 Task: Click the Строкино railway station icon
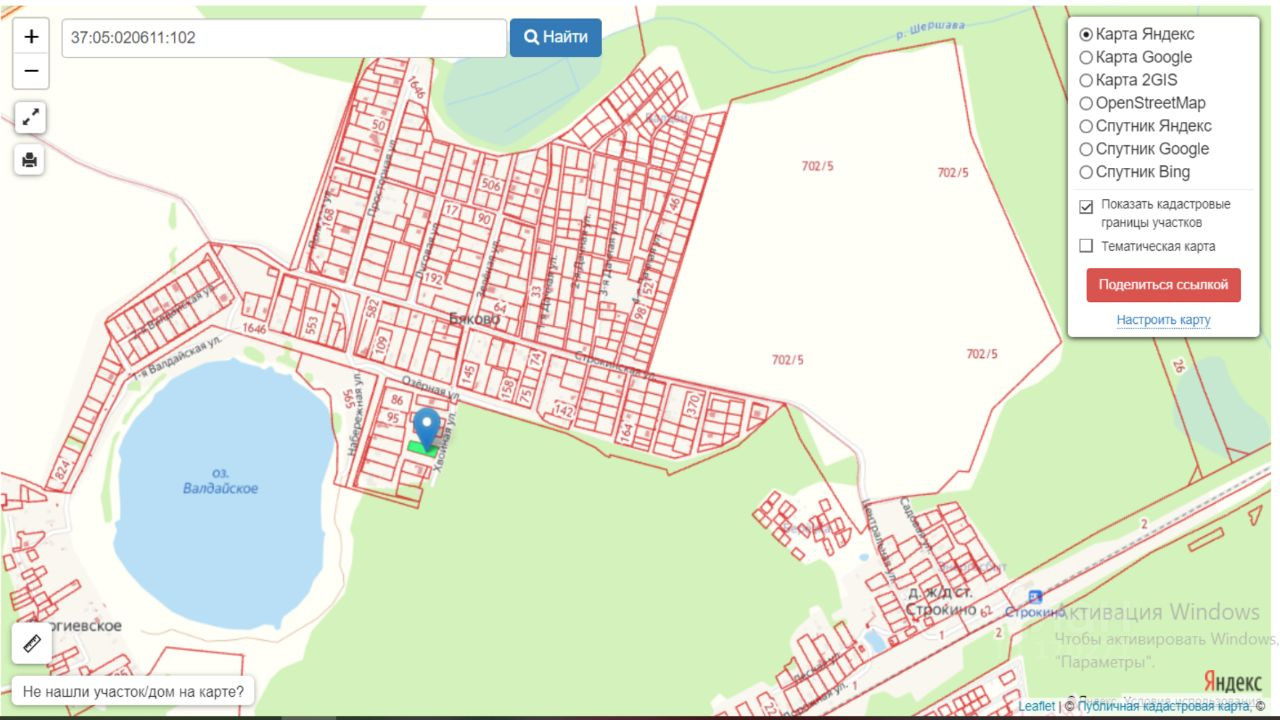(1034, 596)
